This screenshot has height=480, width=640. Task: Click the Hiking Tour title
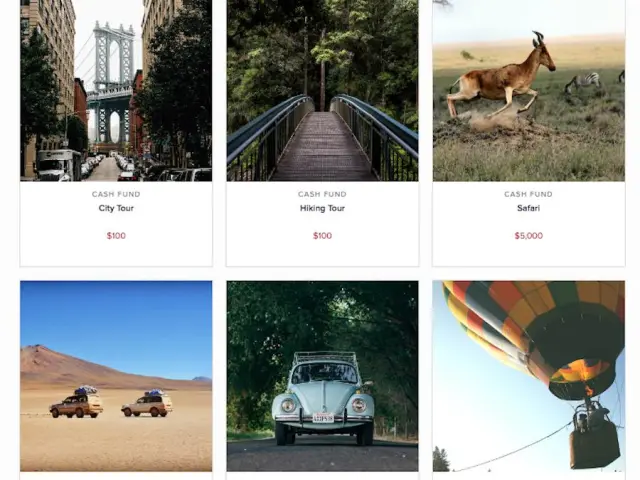click(x=322, y=208)
